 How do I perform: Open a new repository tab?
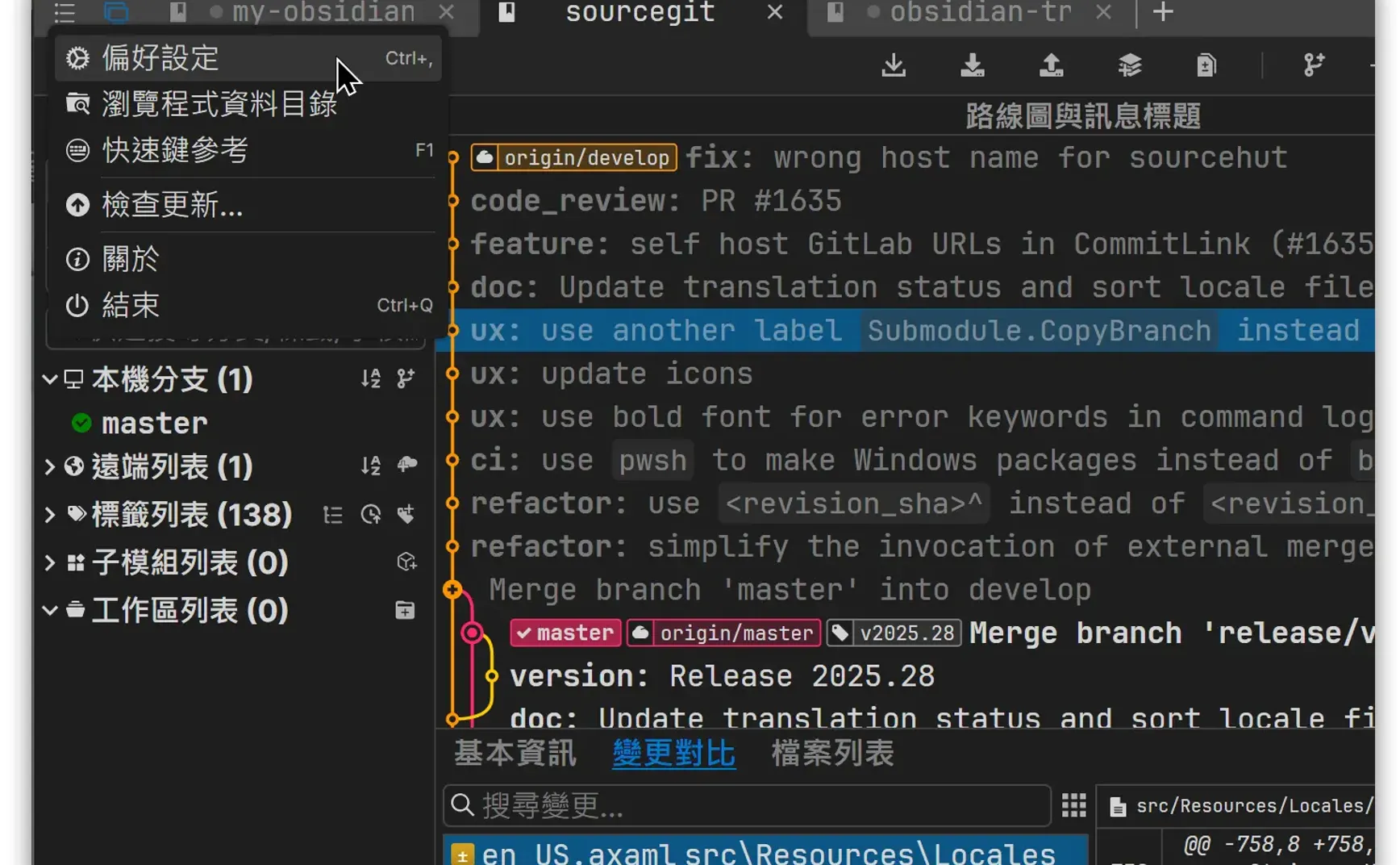[1162, 13]
